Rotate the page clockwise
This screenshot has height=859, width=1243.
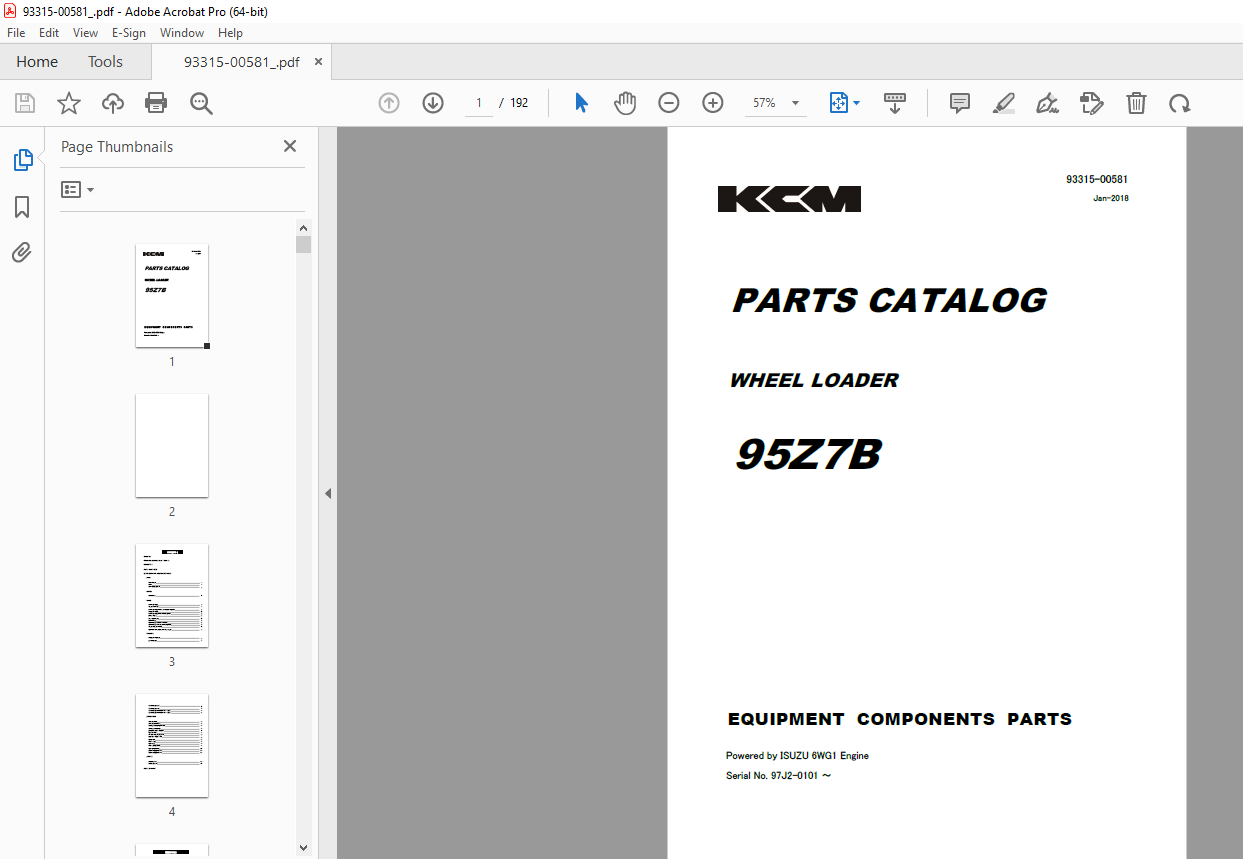click(1180, 103)
